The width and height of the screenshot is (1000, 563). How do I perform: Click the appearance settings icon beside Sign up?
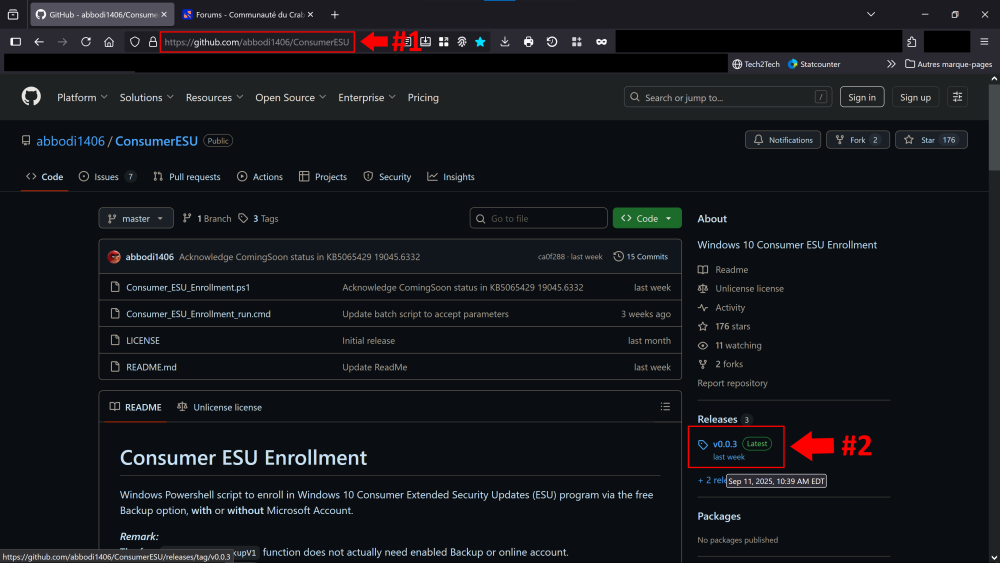coord(958,97)
